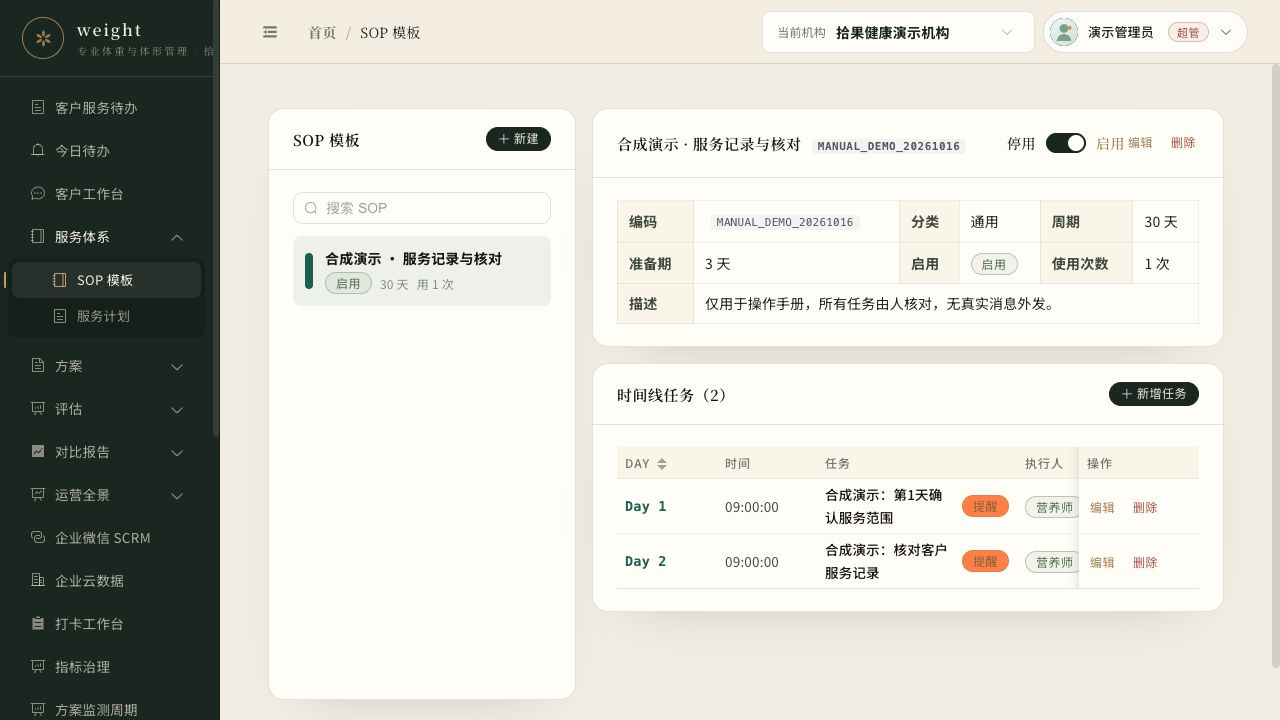Click the 企业云数据 building icon

tap(38, 580)
